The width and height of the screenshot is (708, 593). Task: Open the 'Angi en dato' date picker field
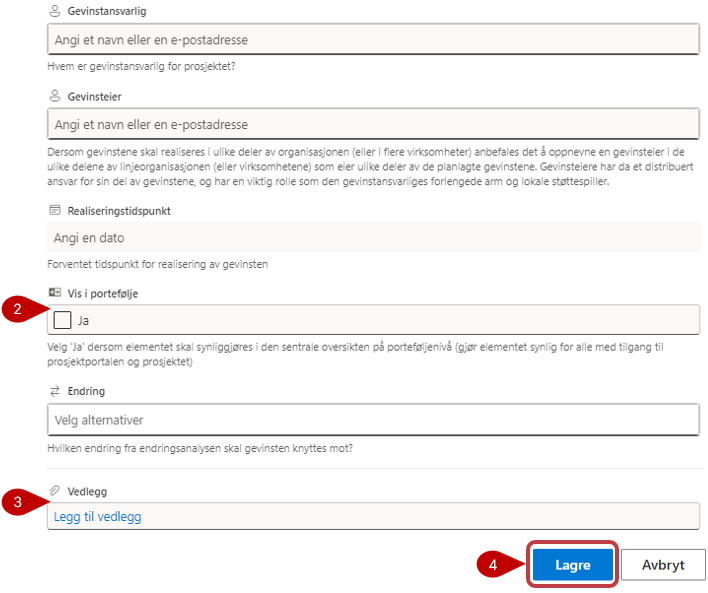pyautogui.click(x=373, y=238)
